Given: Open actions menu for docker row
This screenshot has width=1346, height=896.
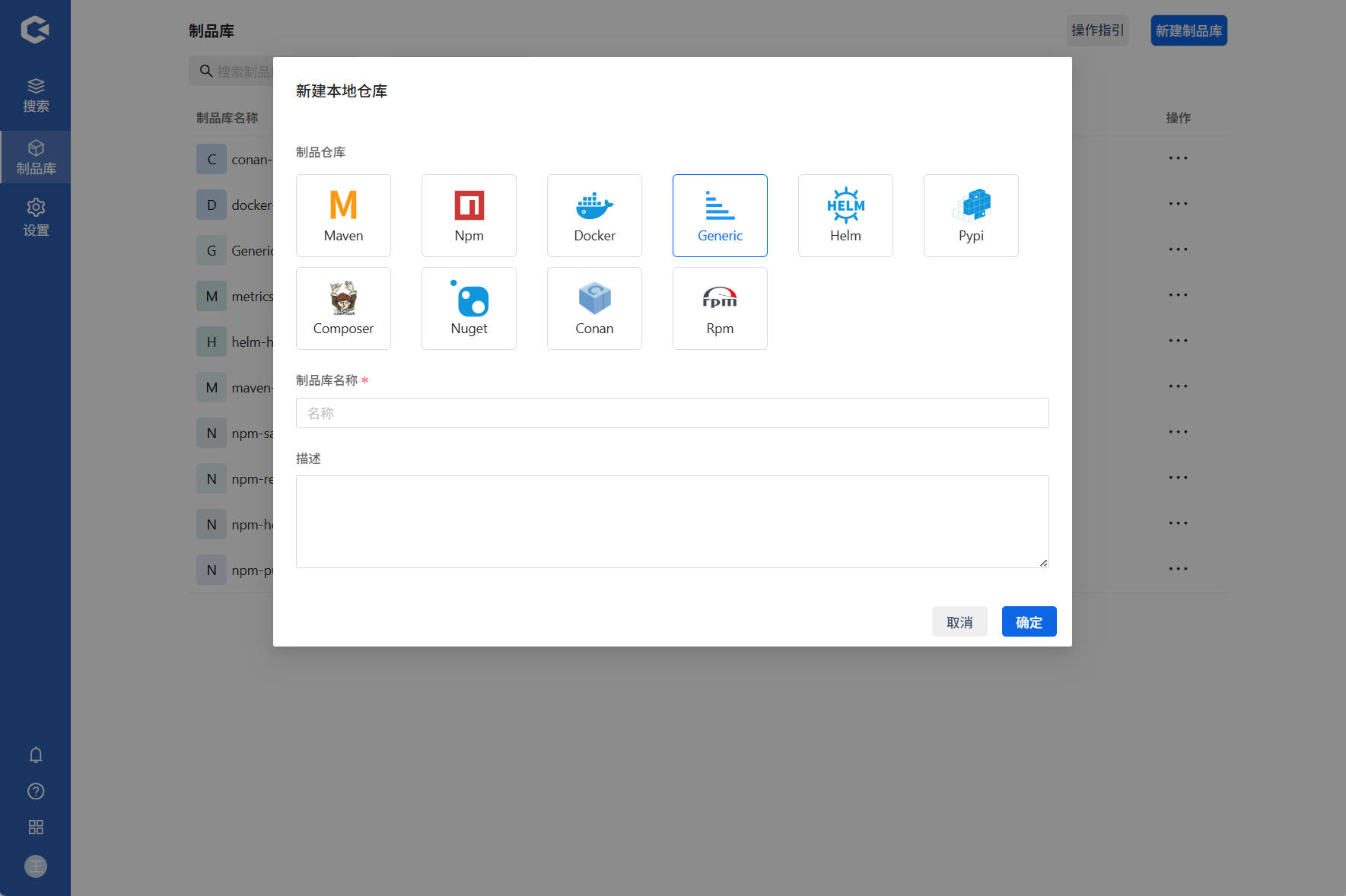Looking at the screenshot, I should [x=1178, y=204].
